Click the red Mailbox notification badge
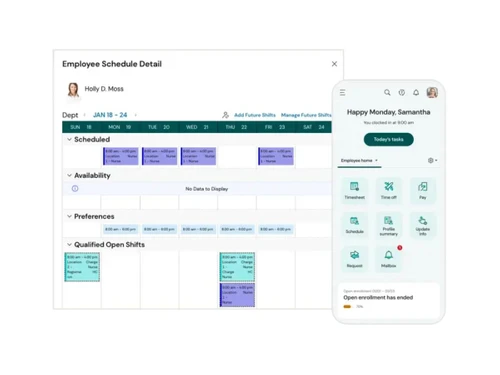Viewport: 500px width, 375px height. click(400, 248)
